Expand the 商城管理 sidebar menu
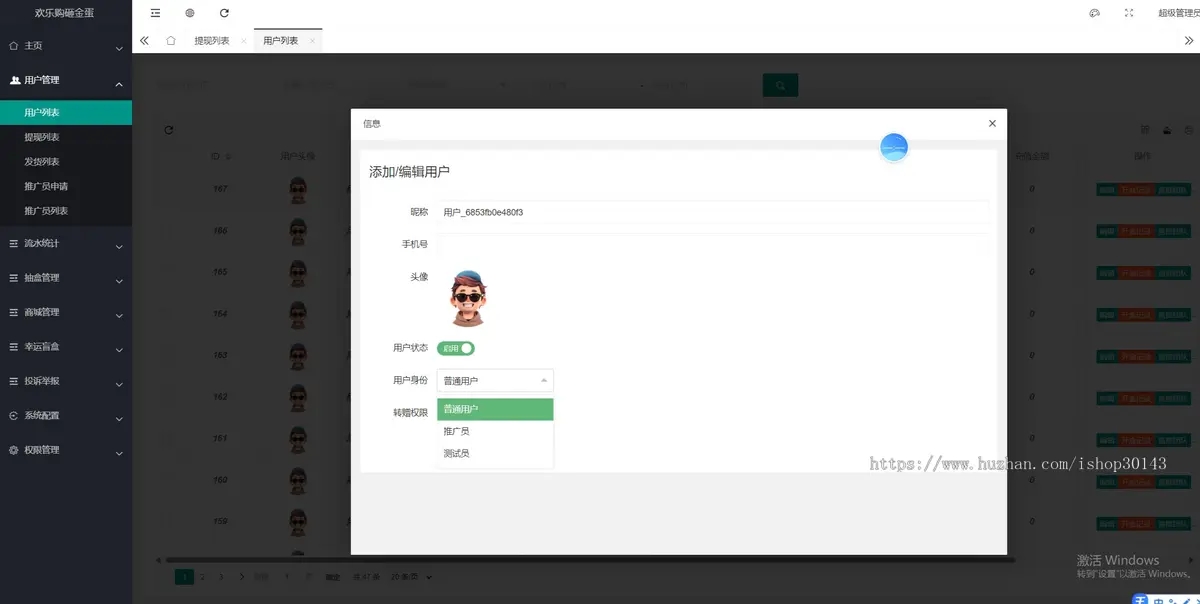Viewport: 1200px width, 604px height. 66,312
